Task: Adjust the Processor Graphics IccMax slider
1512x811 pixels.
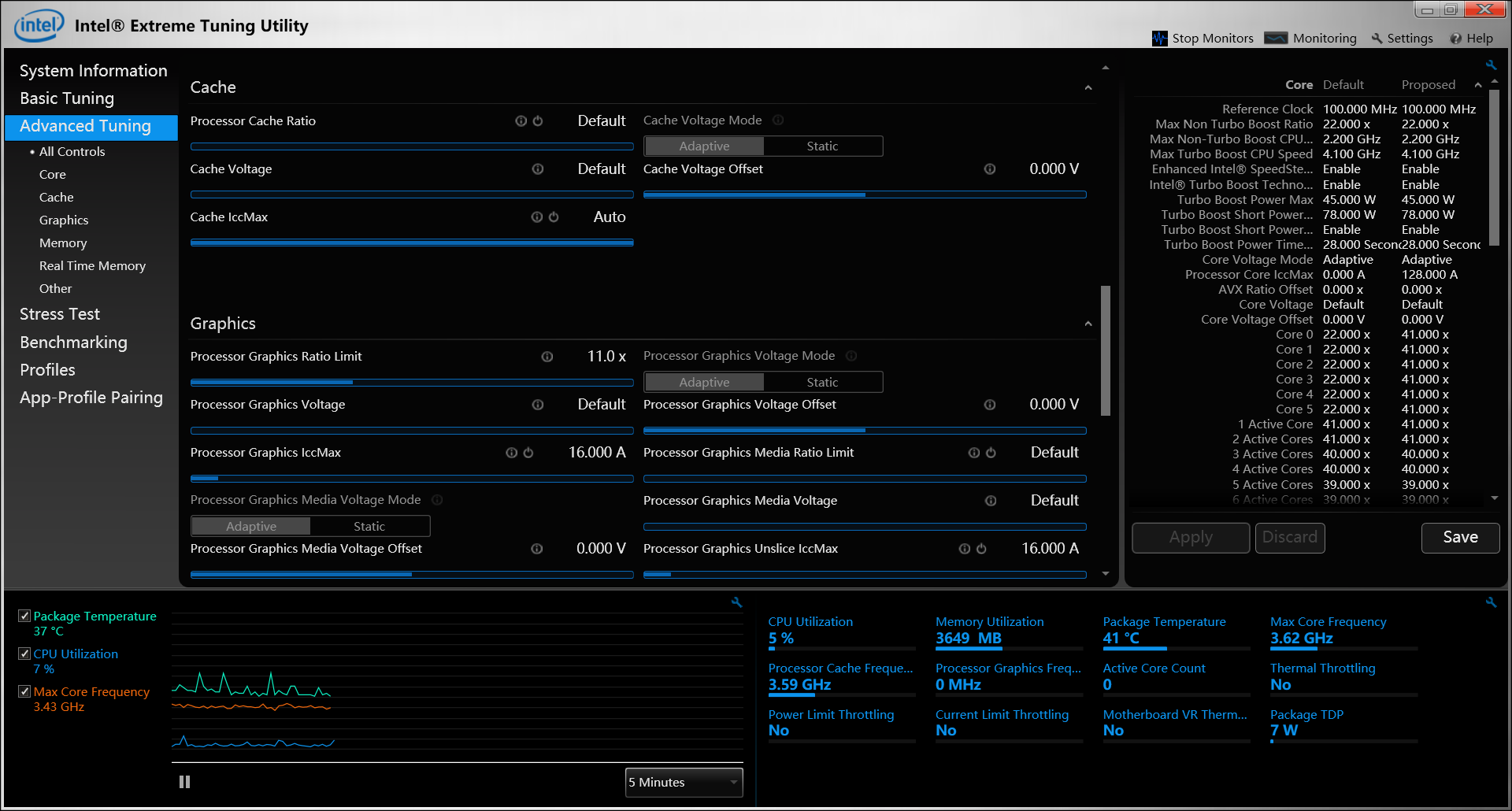Action: (412, 479)
